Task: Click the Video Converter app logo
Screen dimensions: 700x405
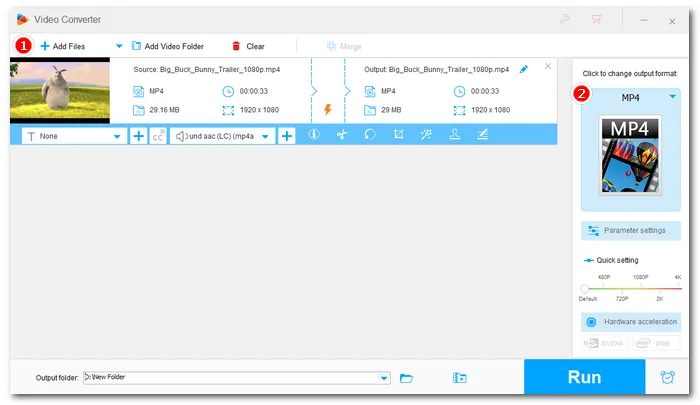Action: click(x=22, y=19)
